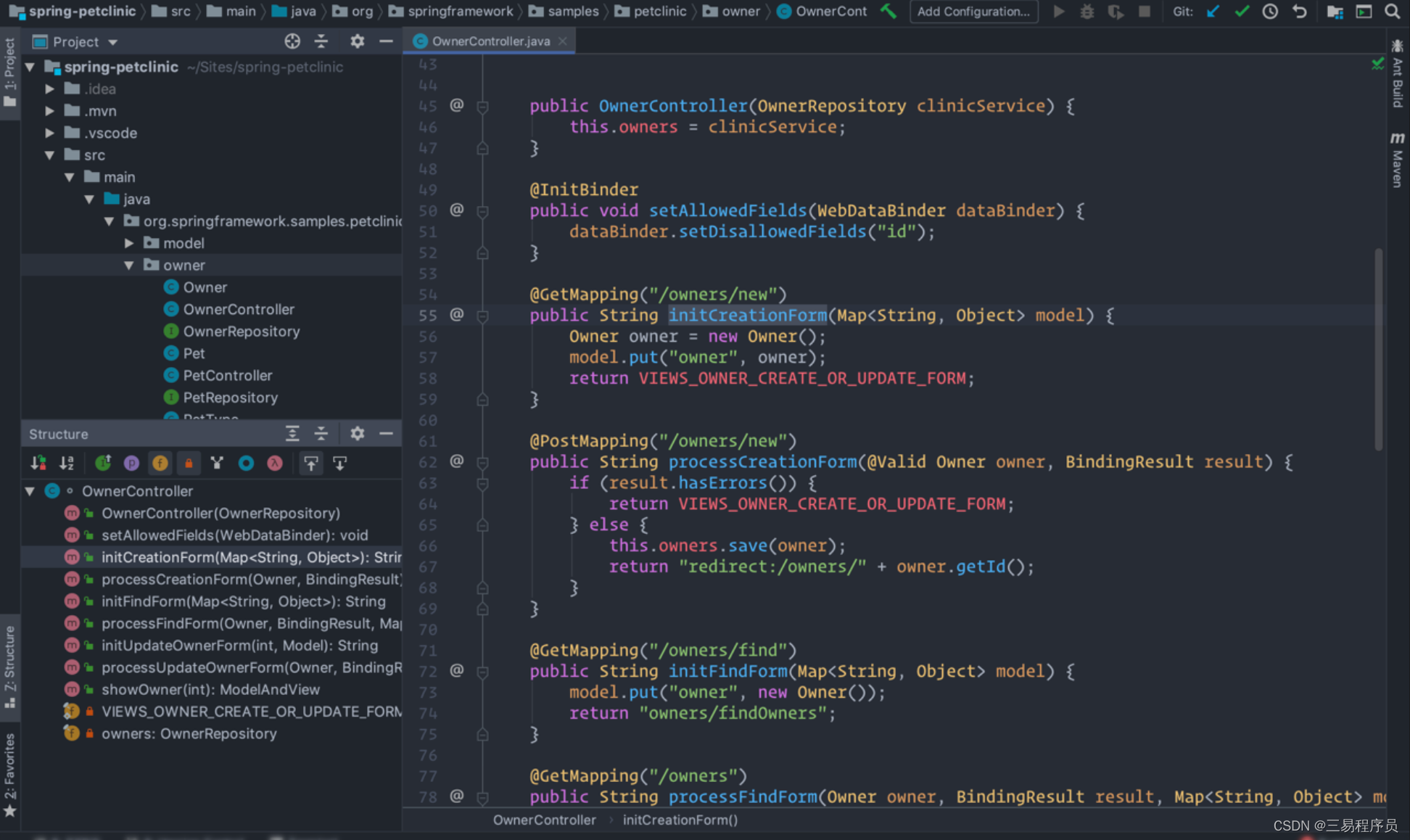Click the Search Everywhere magnifier icon
Image resolution: width=1410 pixels, height=840 pixels.
pos(1392,12)
